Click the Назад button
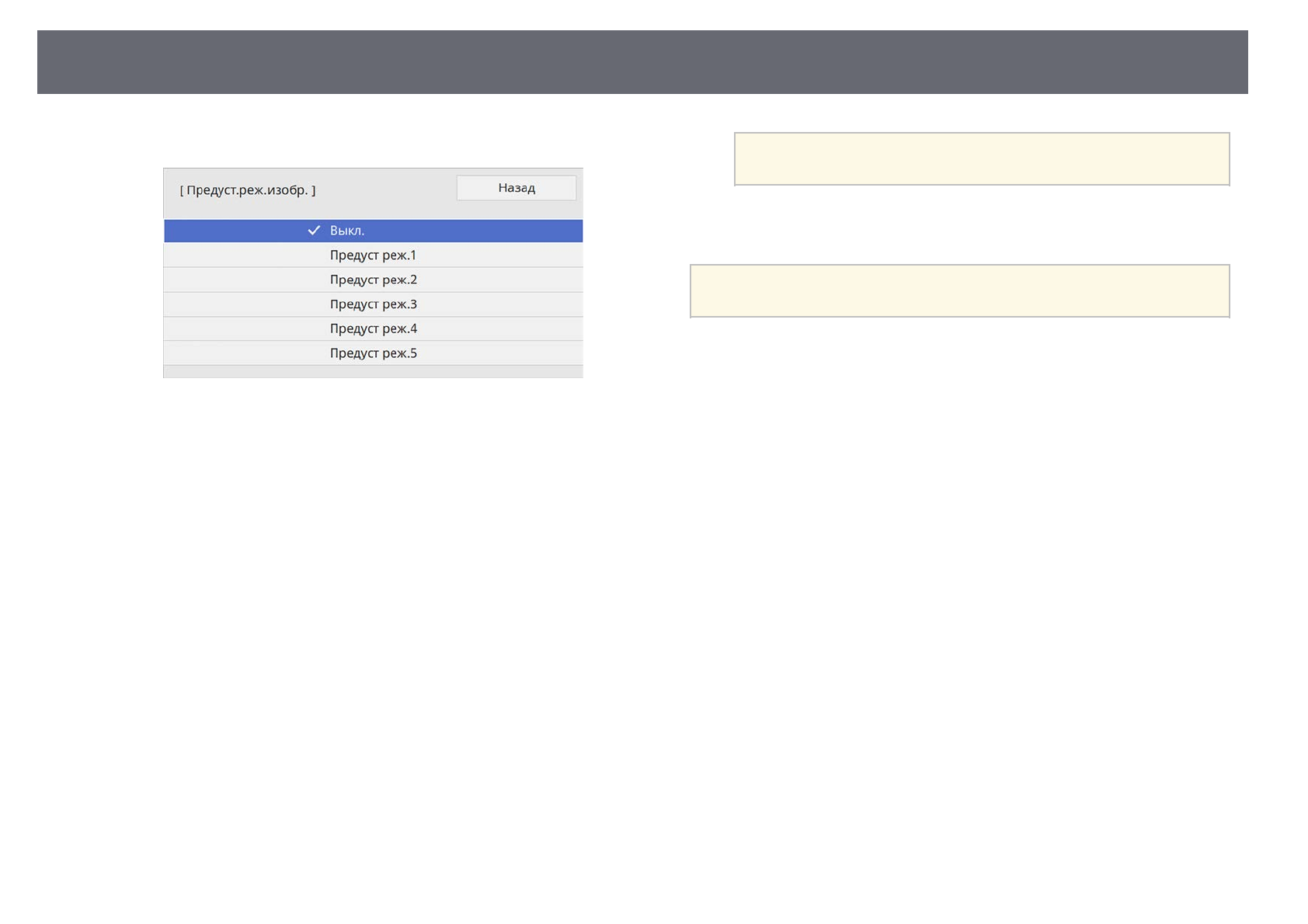The height and width of the screenshot is (924, 1308). click(x=517, y=188)
